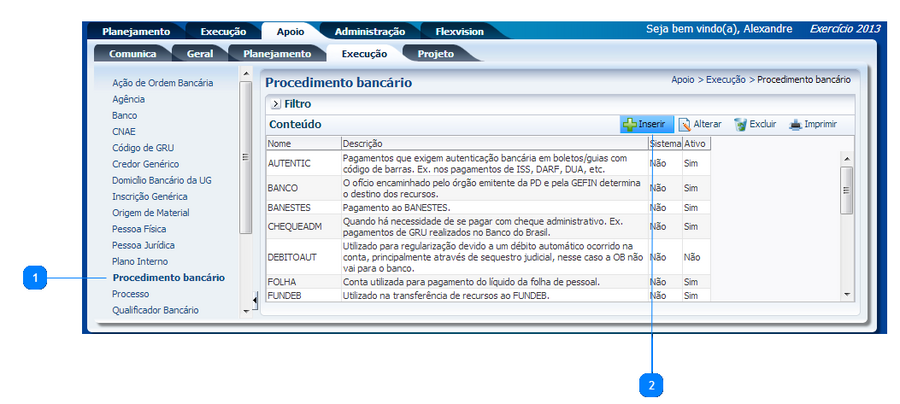Click the Inserir green plus icon
The image size is (900, 404).
630,125
